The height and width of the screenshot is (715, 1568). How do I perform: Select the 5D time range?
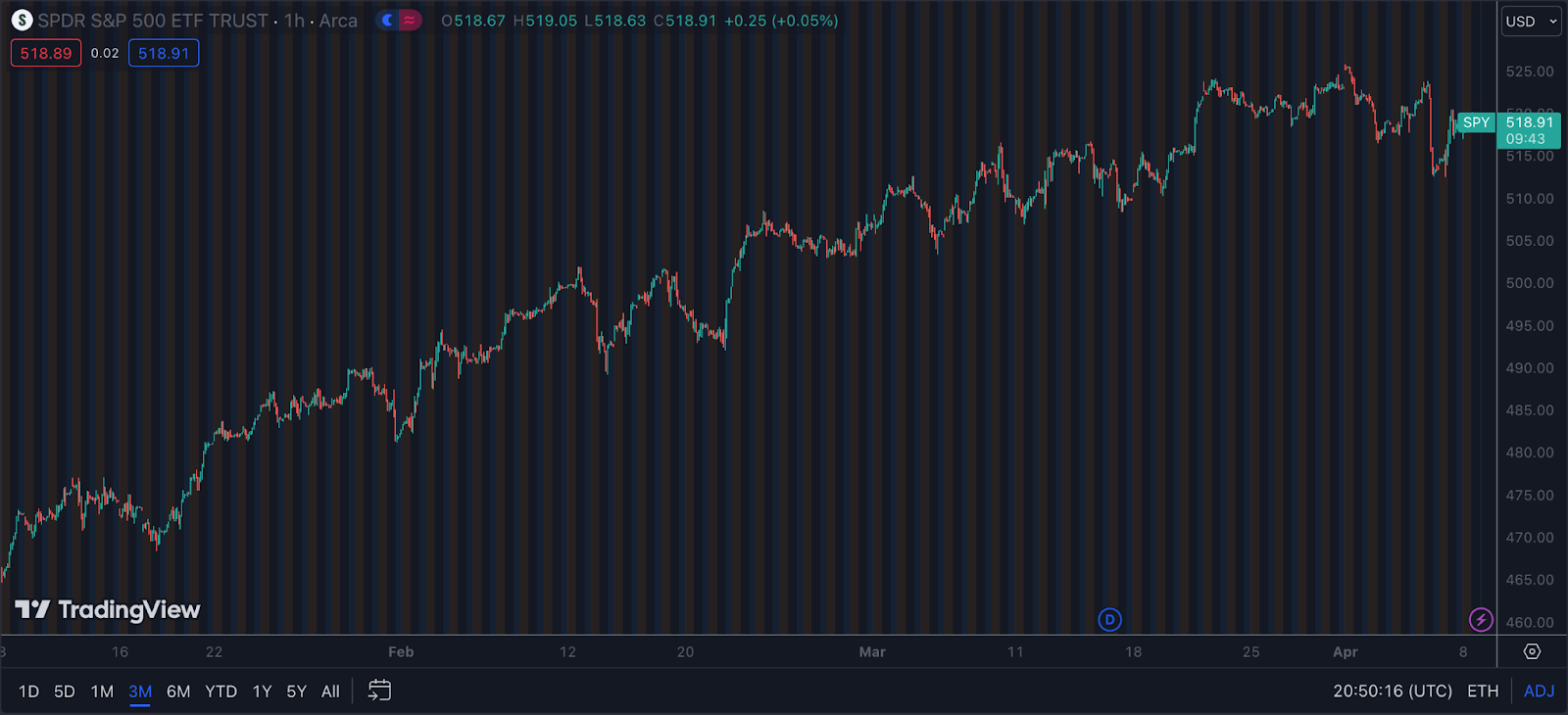(65, 691)
